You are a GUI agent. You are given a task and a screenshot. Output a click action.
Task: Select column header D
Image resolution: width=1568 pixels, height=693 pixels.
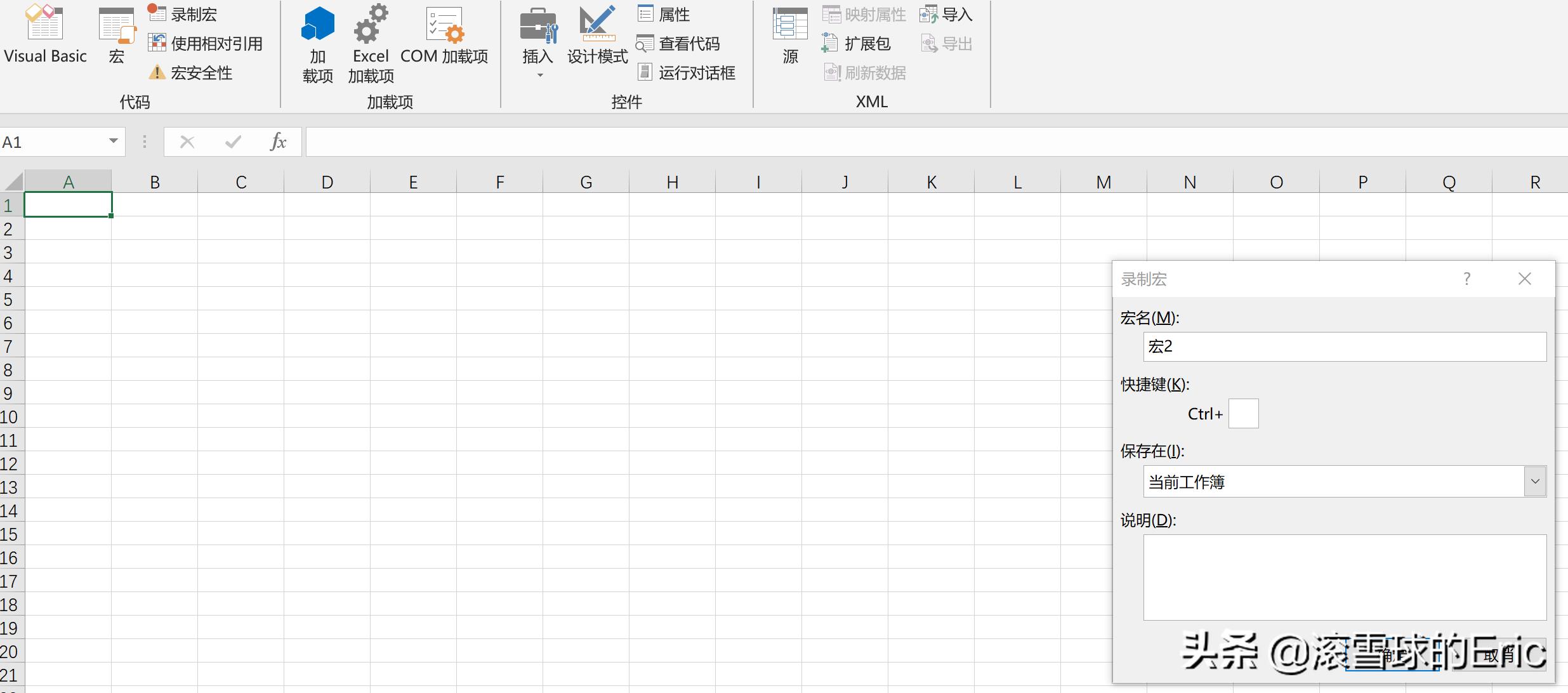pos(327,182)
